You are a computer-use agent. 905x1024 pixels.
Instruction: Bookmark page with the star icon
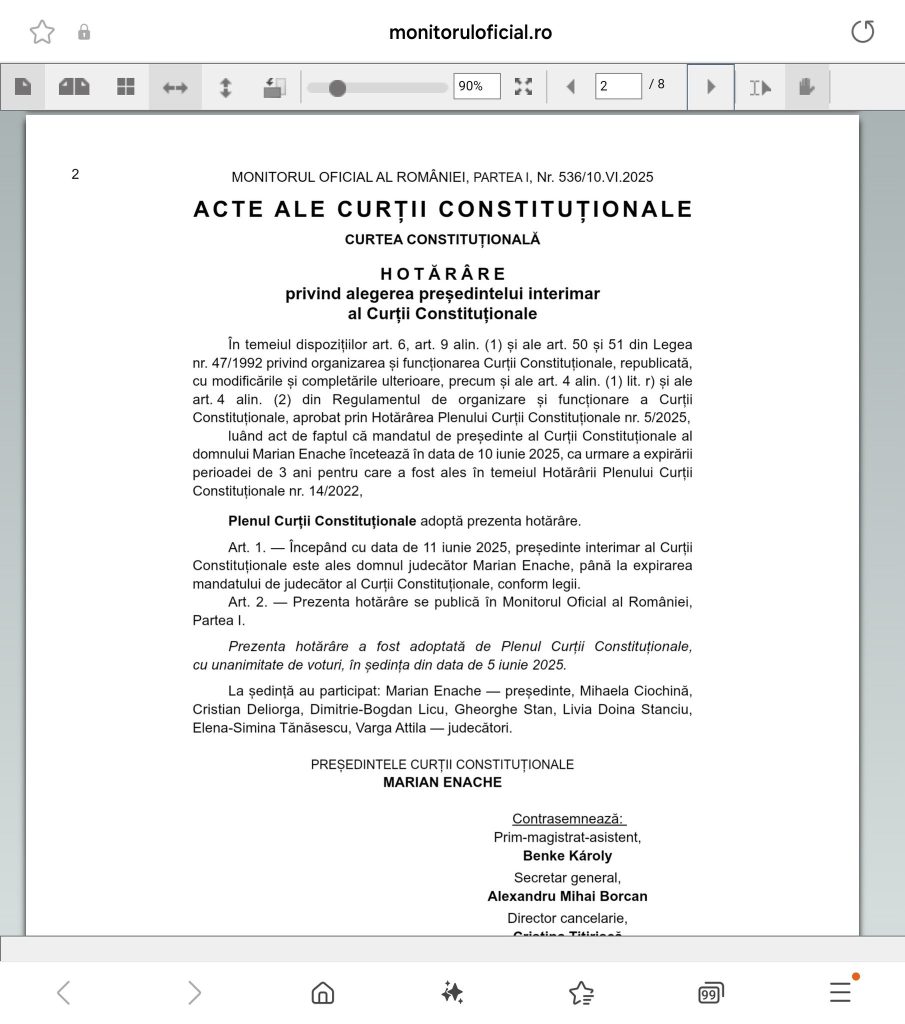[42, 32]
